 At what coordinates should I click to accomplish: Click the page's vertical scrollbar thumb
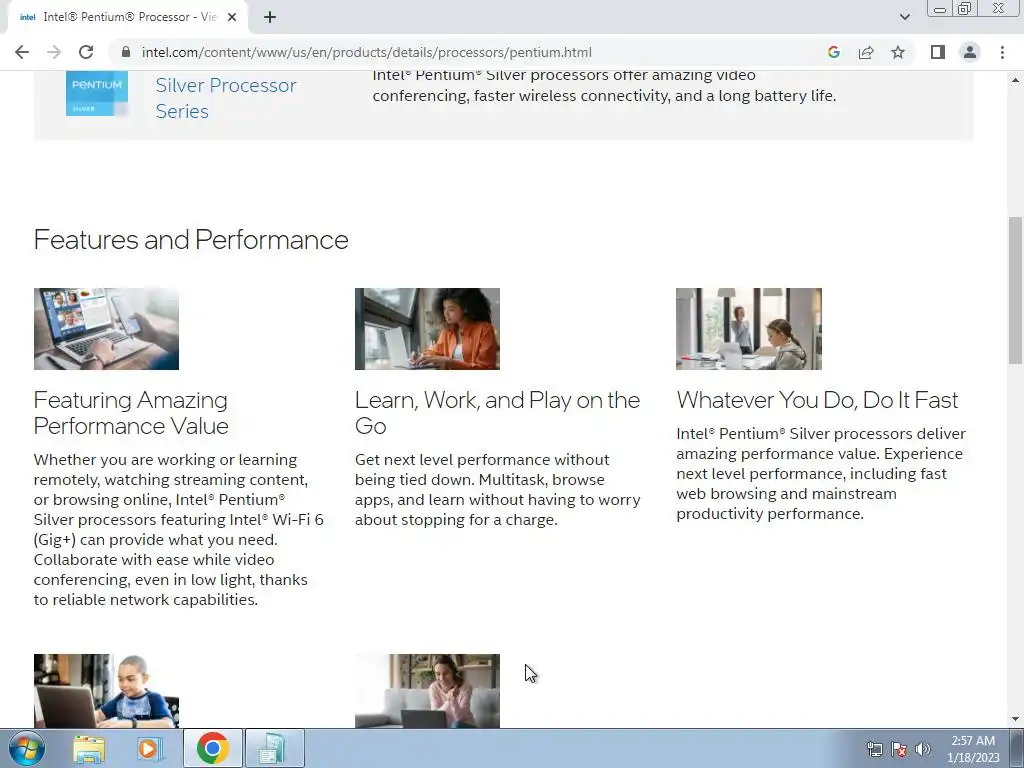point(1015,290)
